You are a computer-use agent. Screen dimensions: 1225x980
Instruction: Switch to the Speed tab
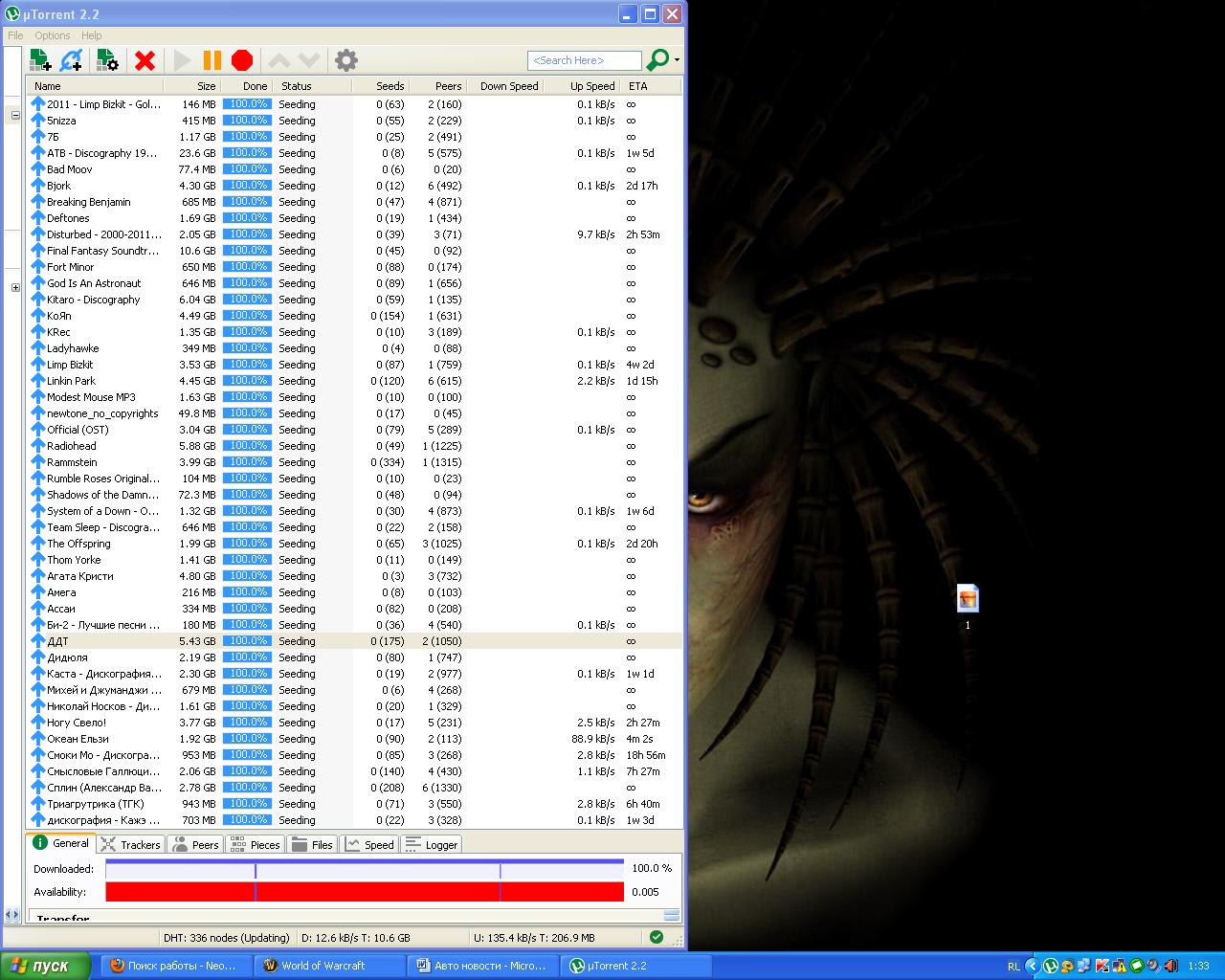click(x=369, y=844)
